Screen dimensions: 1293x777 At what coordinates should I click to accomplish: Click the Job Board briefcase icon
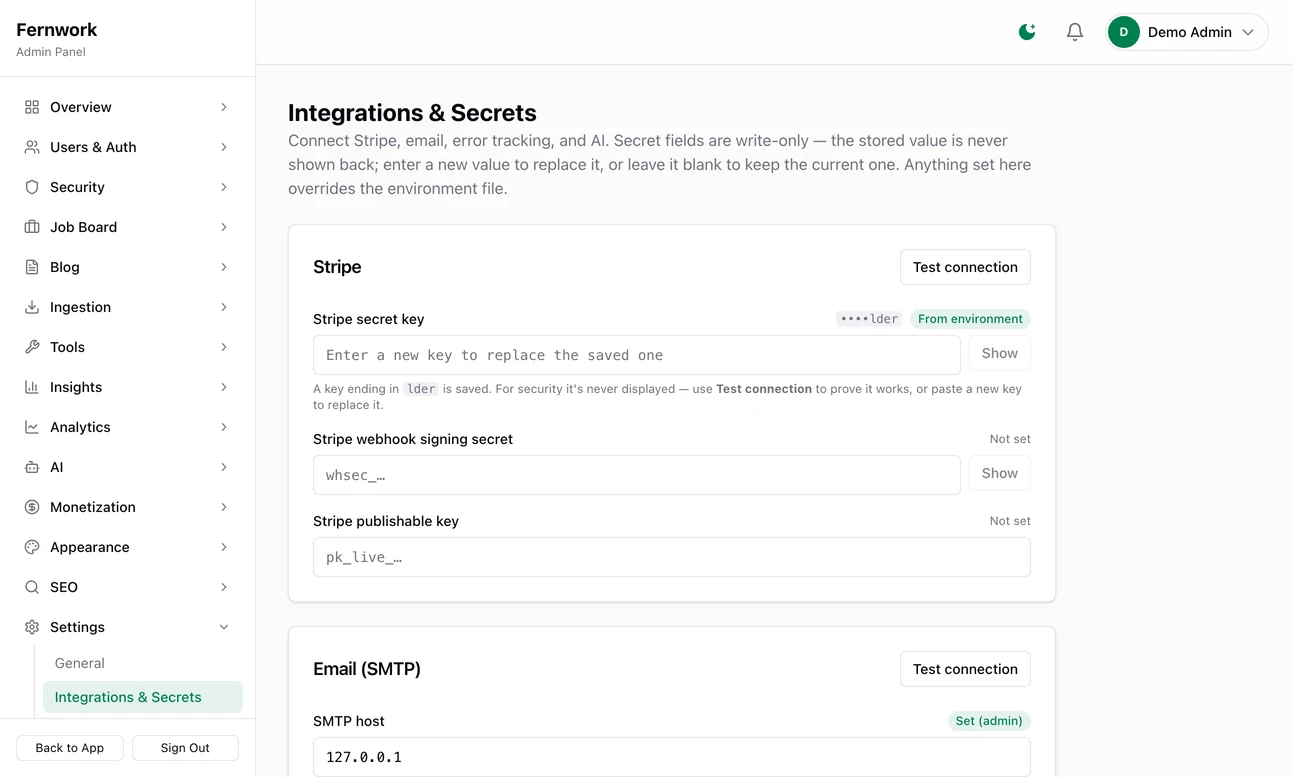tap(32, 227)
